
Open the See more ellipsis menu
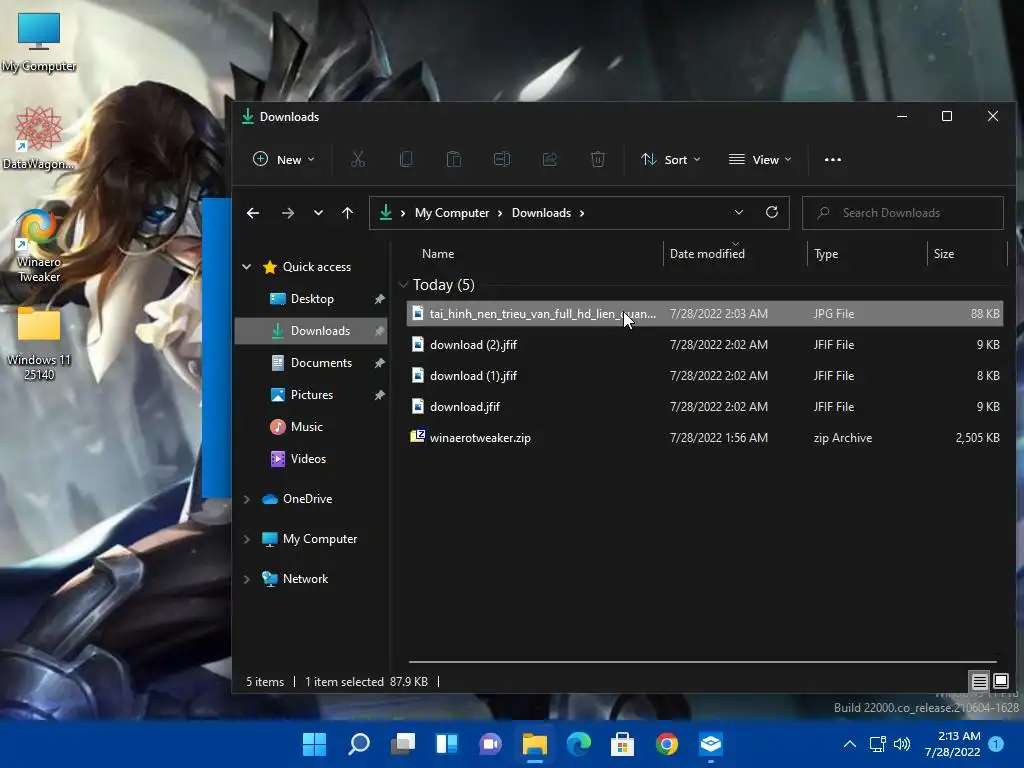833,159
